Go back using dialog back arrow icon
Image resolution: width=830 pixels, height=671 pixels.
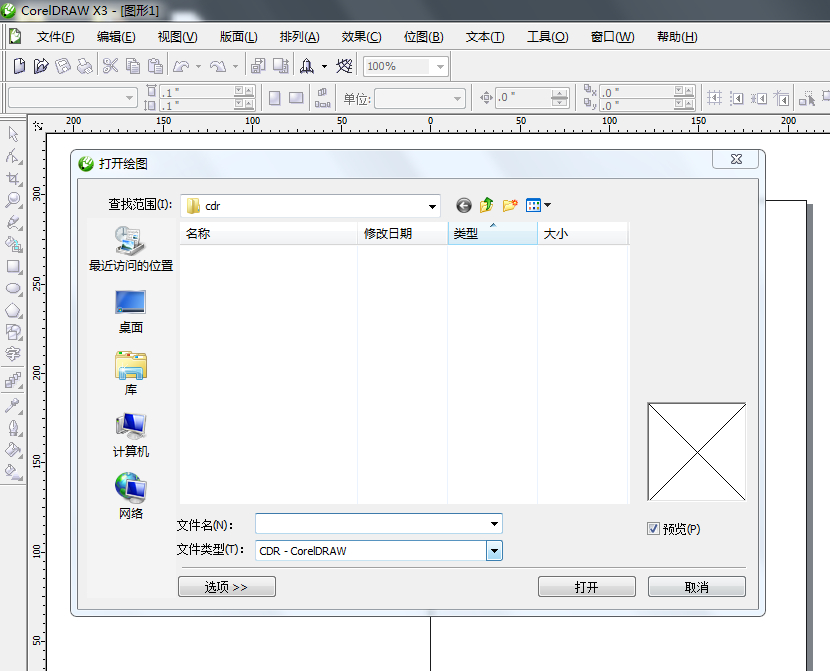point(464,205)
